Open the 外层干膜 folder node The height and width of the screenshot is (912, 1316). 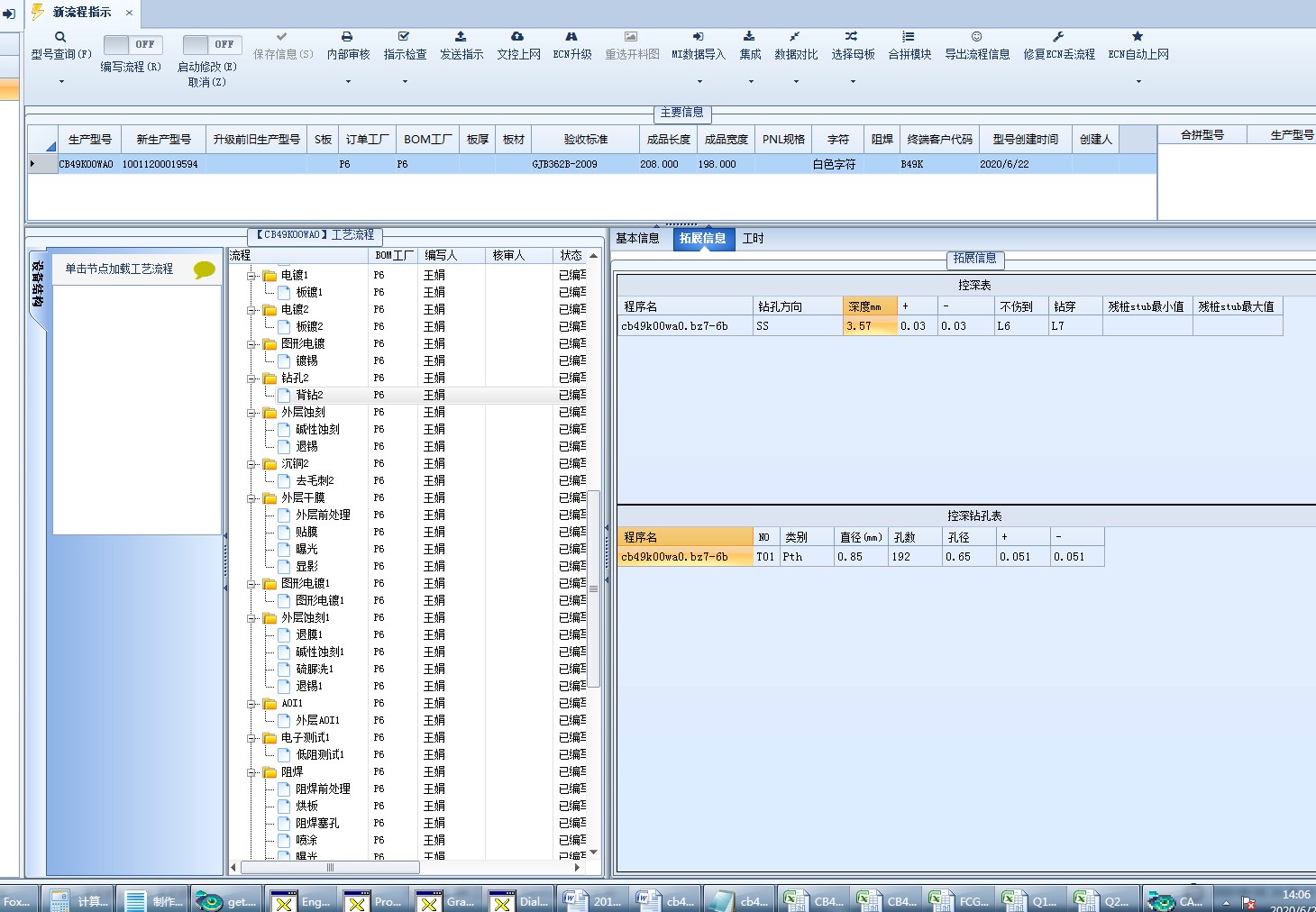[303, 498]
